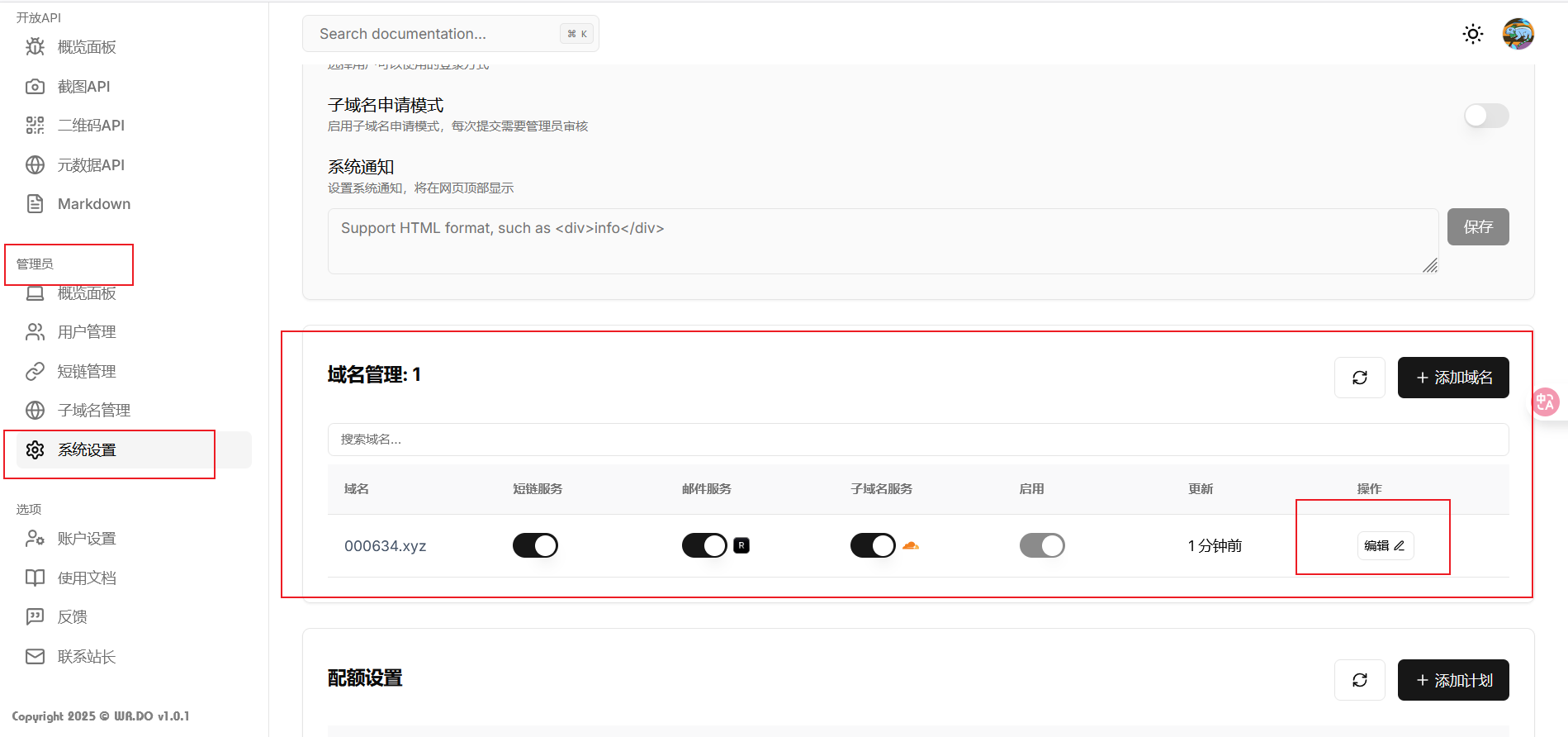Toggle 邮件服务 for 000634.xyz
The image size is (1568, 737).
coord(703,545)
